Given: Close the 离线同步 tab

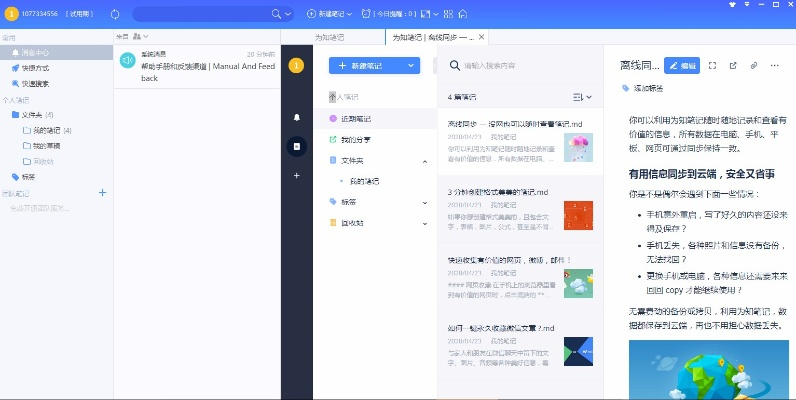Looking at the screenshot, I should pyautogui.click(x=482, y=37).
